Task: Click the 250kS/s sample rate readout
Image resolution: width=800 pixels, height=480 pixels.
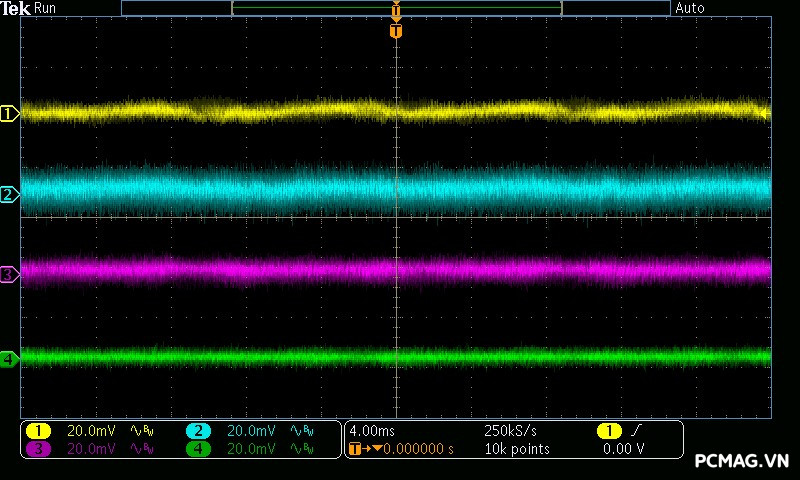Action: (x=511, y=431)
